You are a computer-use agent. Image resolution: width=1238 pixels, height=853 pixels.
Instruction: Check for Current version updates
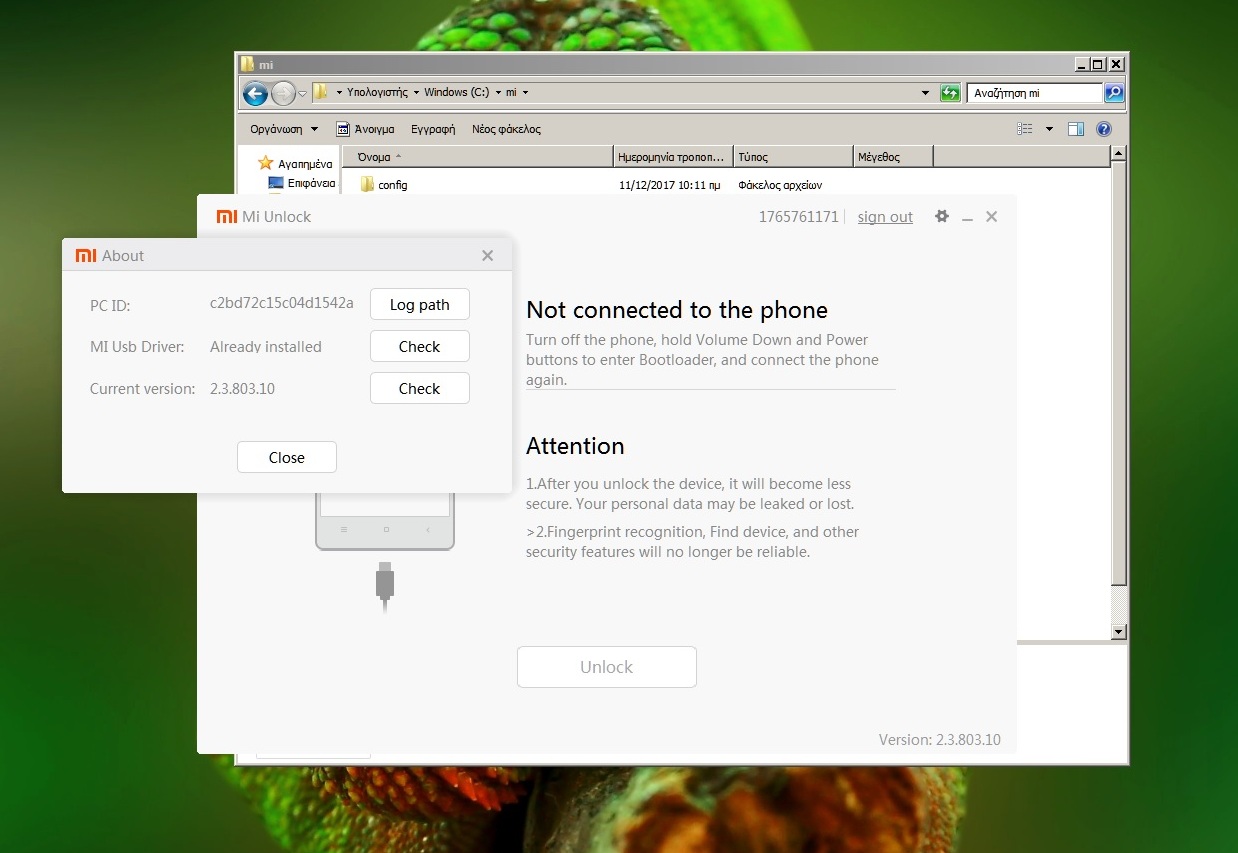click(419, 389)
